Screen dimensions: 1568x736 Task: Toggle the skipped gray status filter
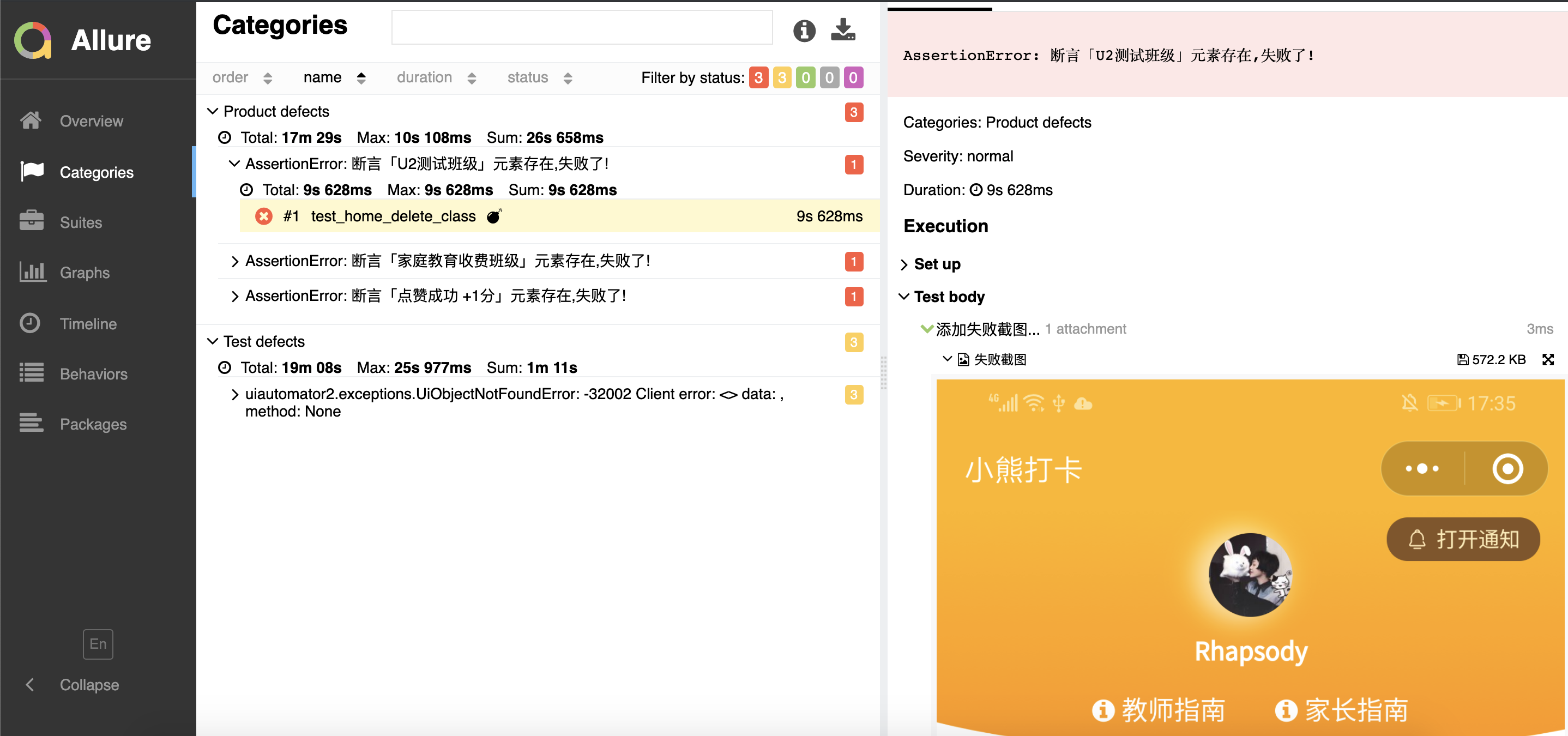830,78
